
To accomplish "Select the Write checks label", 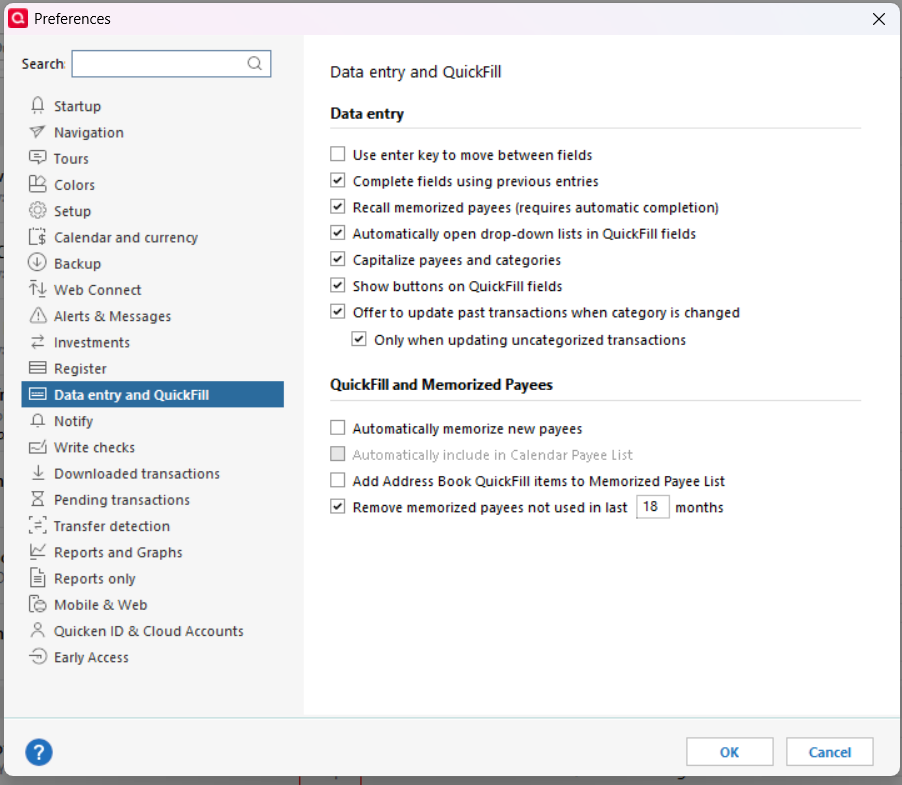I will [x=94, y=447].
